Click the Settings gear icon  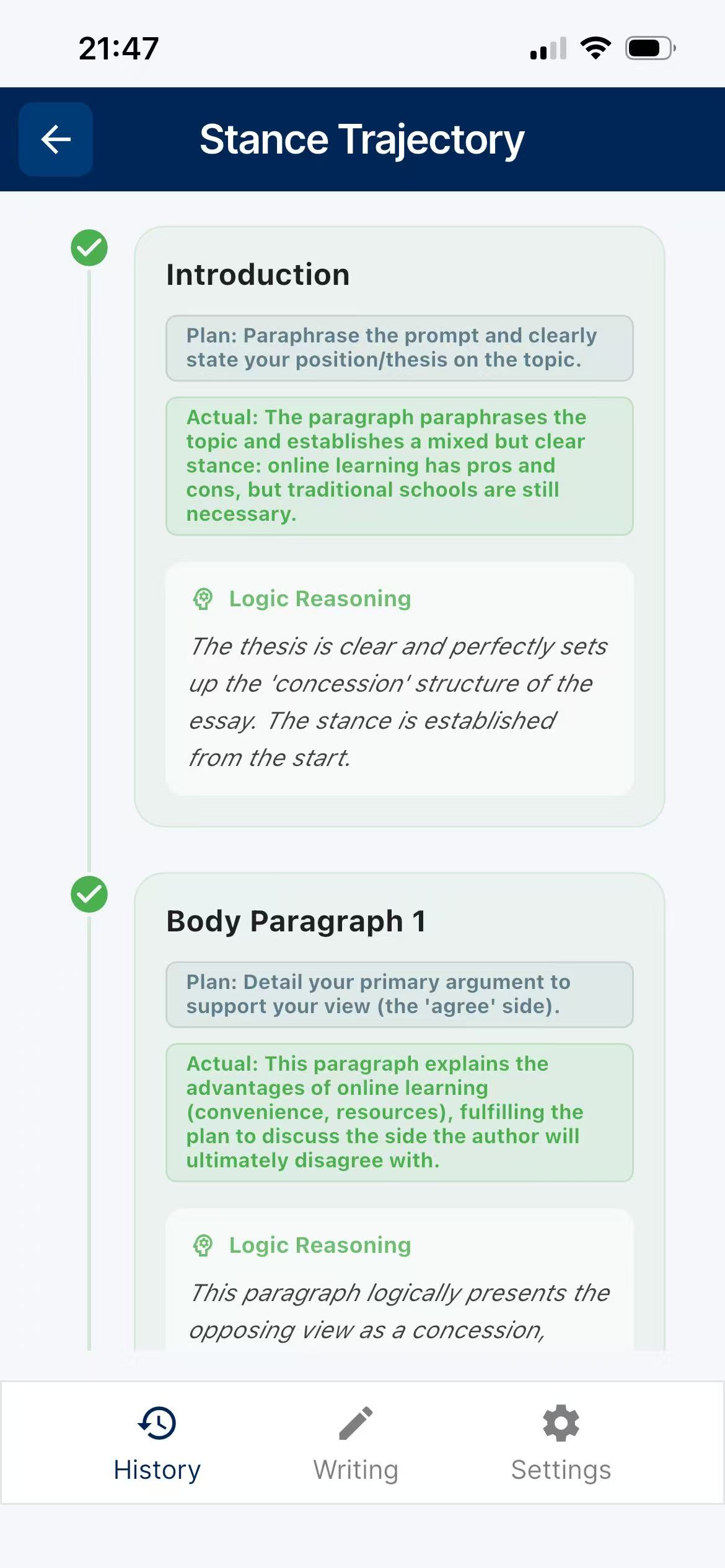tap(561, 1422)
